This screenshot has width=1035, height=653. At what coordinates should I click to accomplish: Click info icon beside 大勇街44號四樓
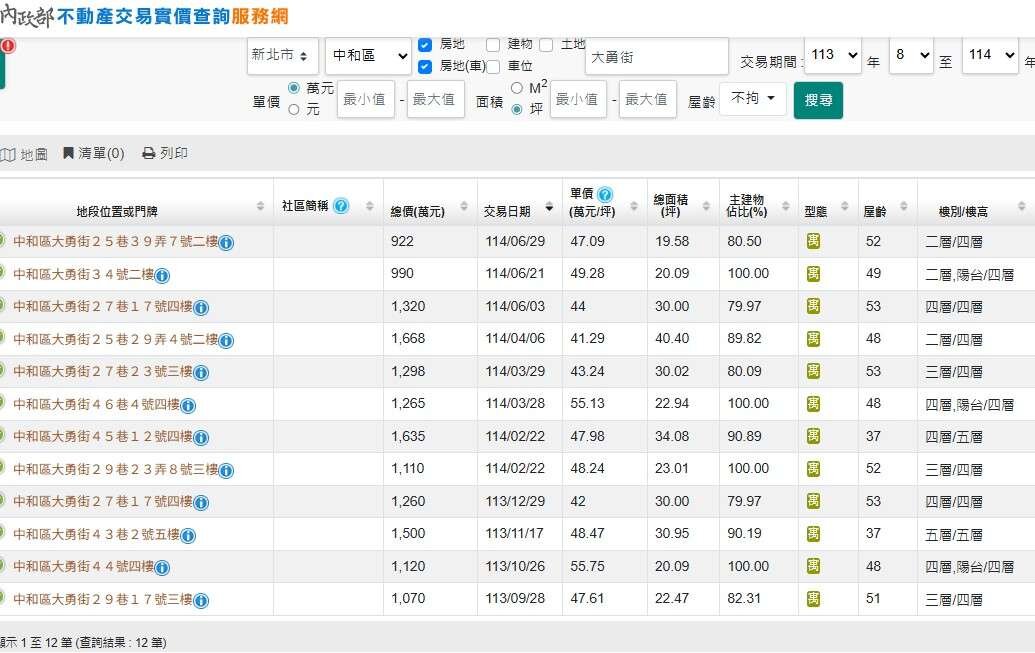(162, 568)
